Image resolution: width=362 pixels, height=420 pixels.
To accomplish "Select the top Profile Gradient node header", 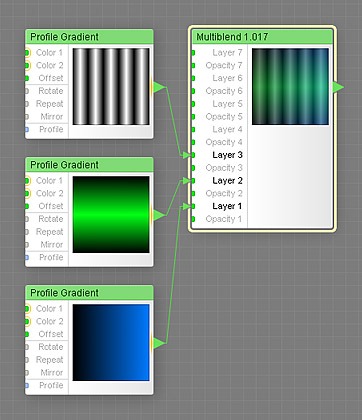I will pyautogui.click(x=89, y=37).
